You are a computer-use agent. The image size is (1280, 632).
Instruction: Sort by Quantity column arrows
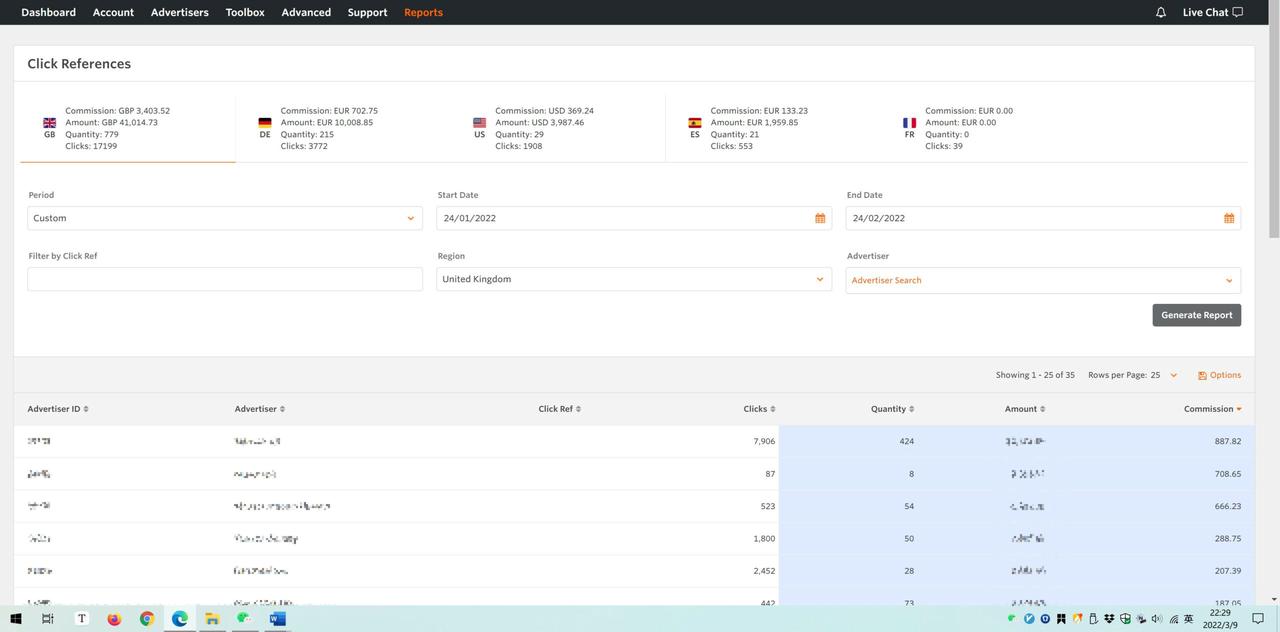pyautogui.click(x=911, y=409)
